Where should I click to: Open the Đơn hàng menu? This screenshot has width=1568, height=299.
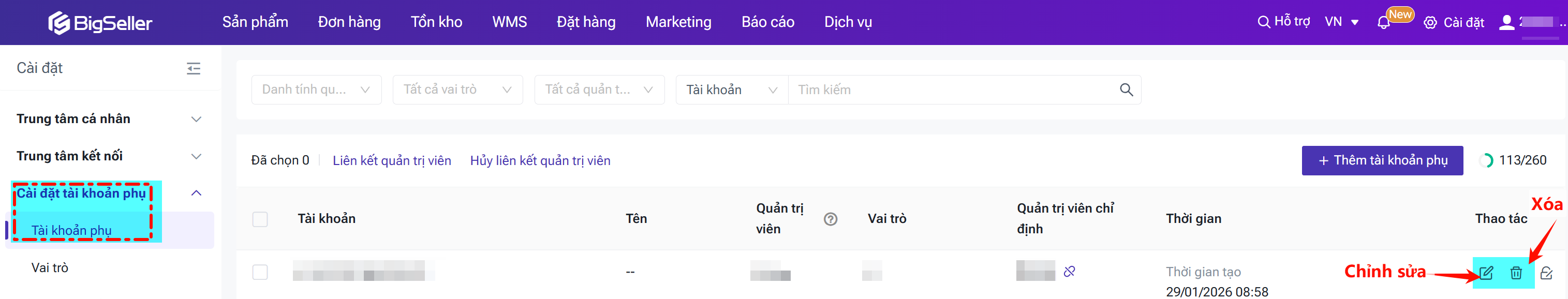(349, 23)
